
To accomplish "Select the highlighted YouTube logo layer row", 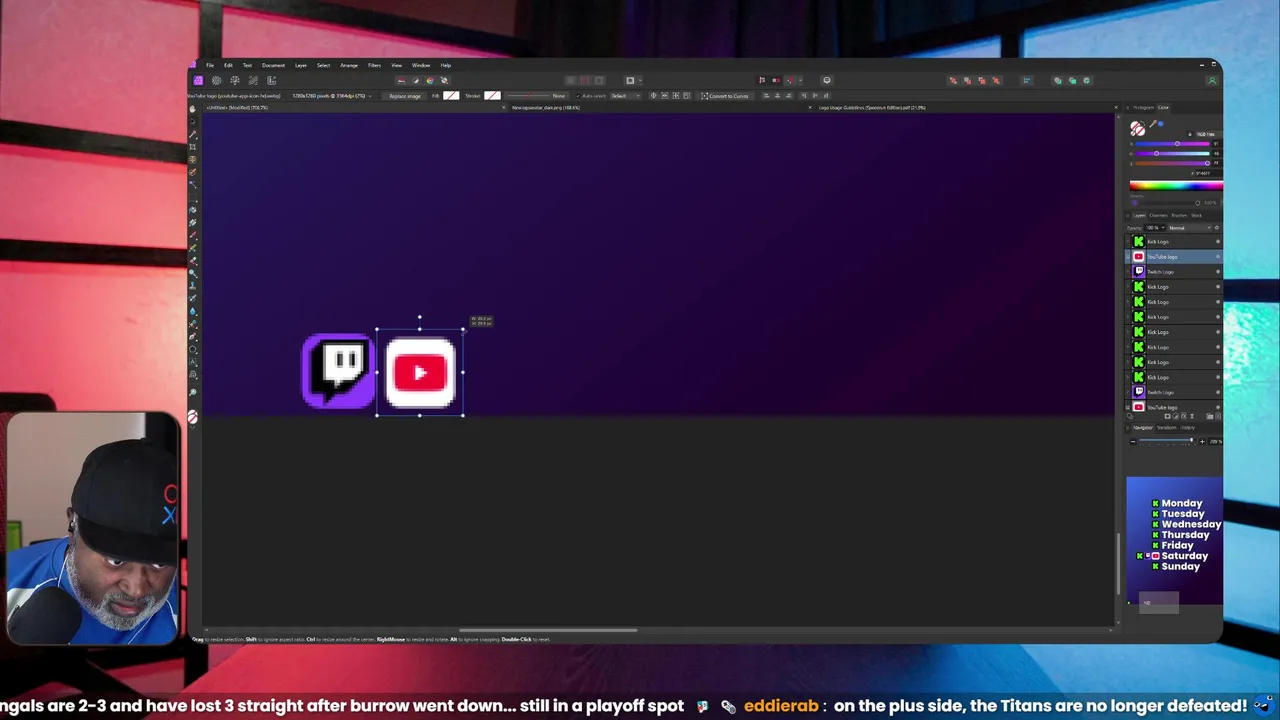I will [x=1173, y=257].
